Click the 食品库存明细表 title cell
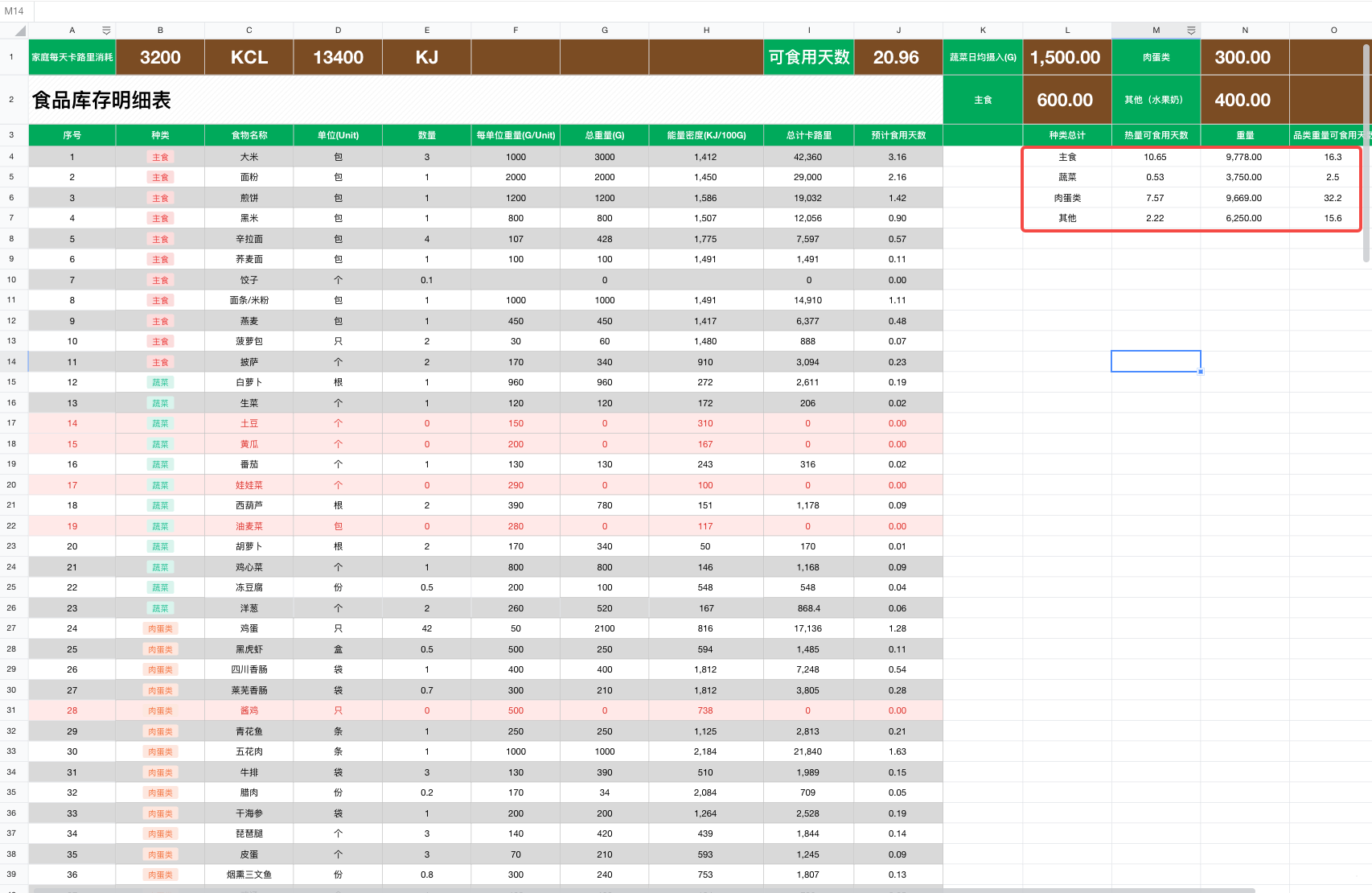 pyautogui.click(x=101, y=101)
